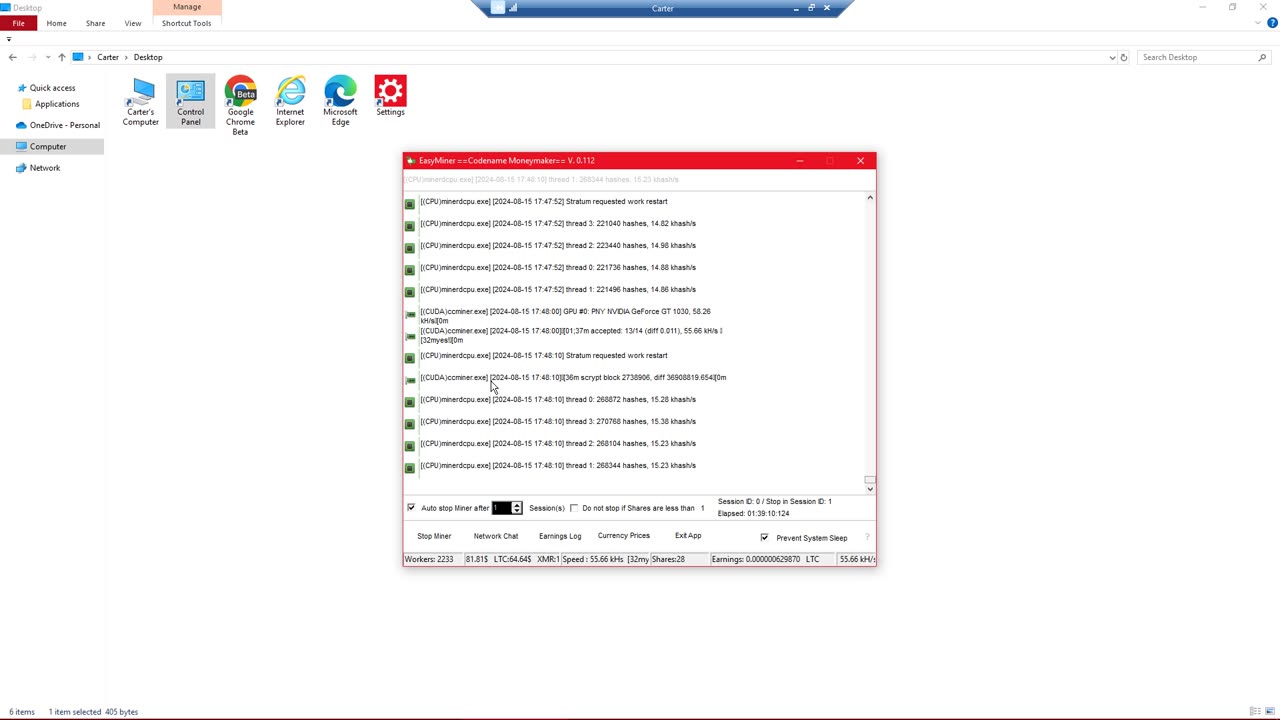
Task: Click the OneDrive cloud icon in sidebar
Action: click(x=21, y=125)
